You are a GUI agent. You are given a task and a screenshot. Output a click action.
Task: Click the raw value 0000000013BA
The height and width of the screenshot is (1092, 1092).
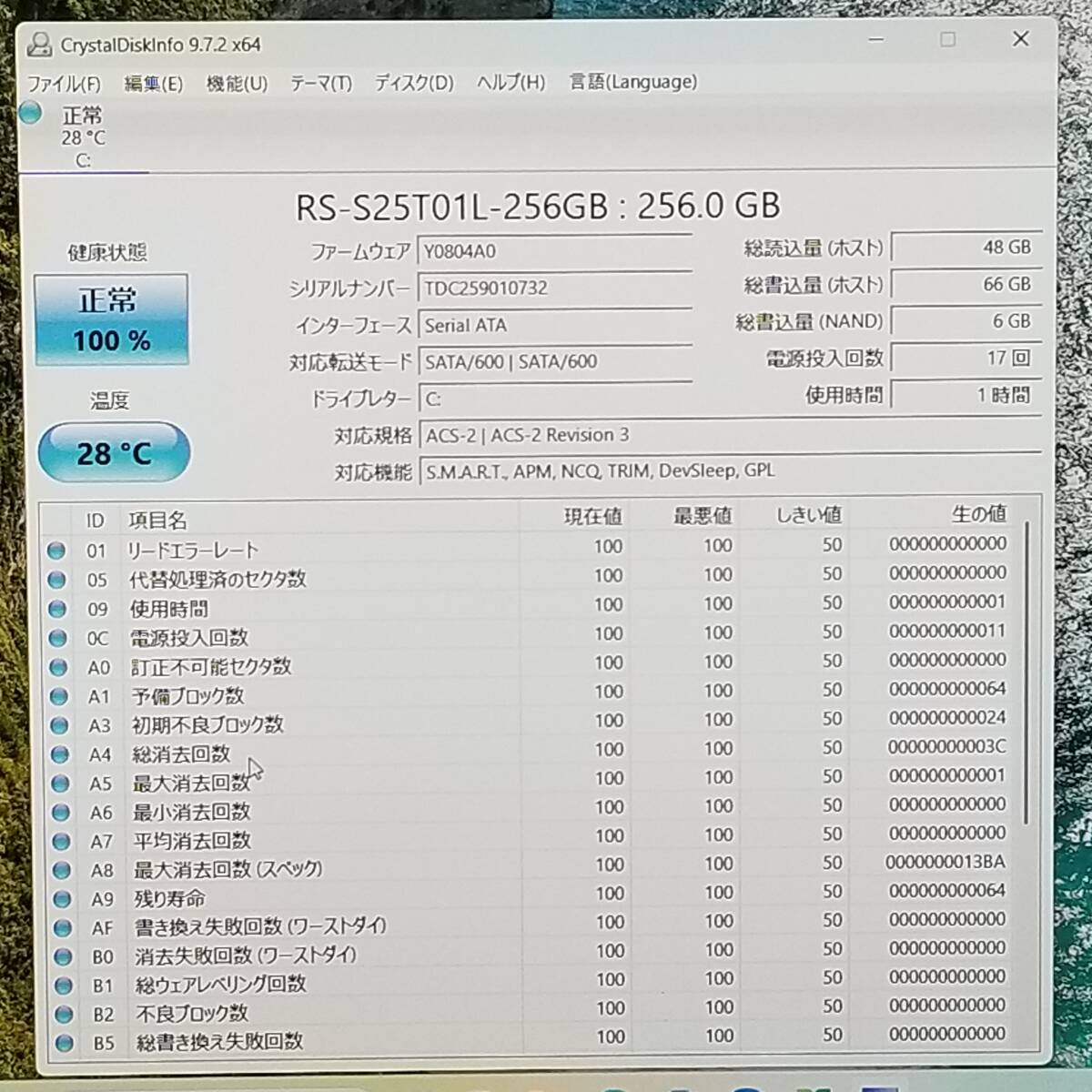[945, 862]
